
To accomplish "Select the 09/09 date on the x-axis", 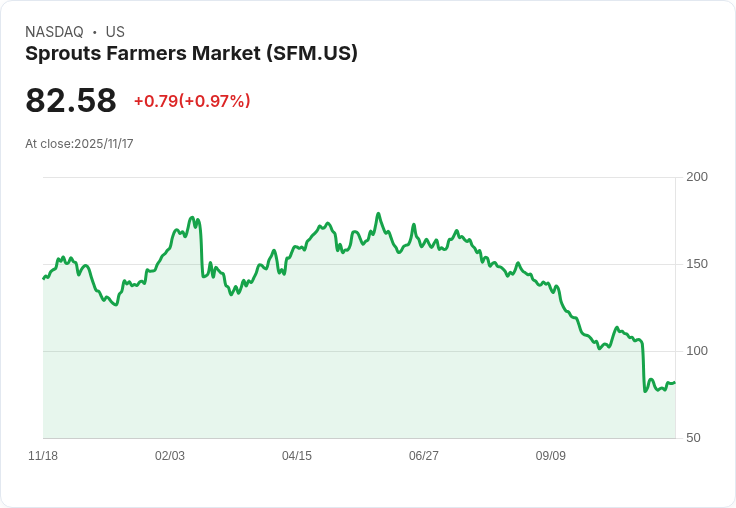I will [551, 456].
